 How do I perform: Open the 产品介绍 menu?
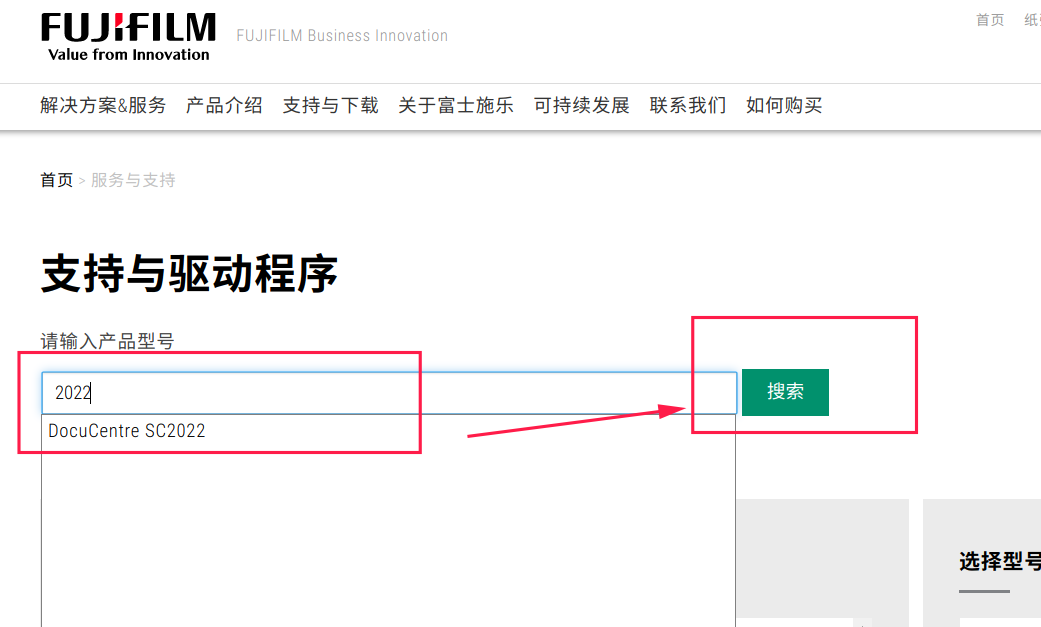(224, 105)
